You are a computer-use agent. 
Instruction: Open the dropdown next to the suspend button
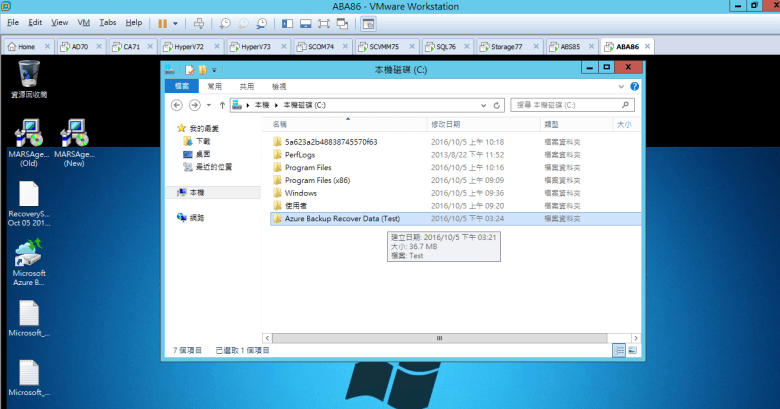(176, 22)
